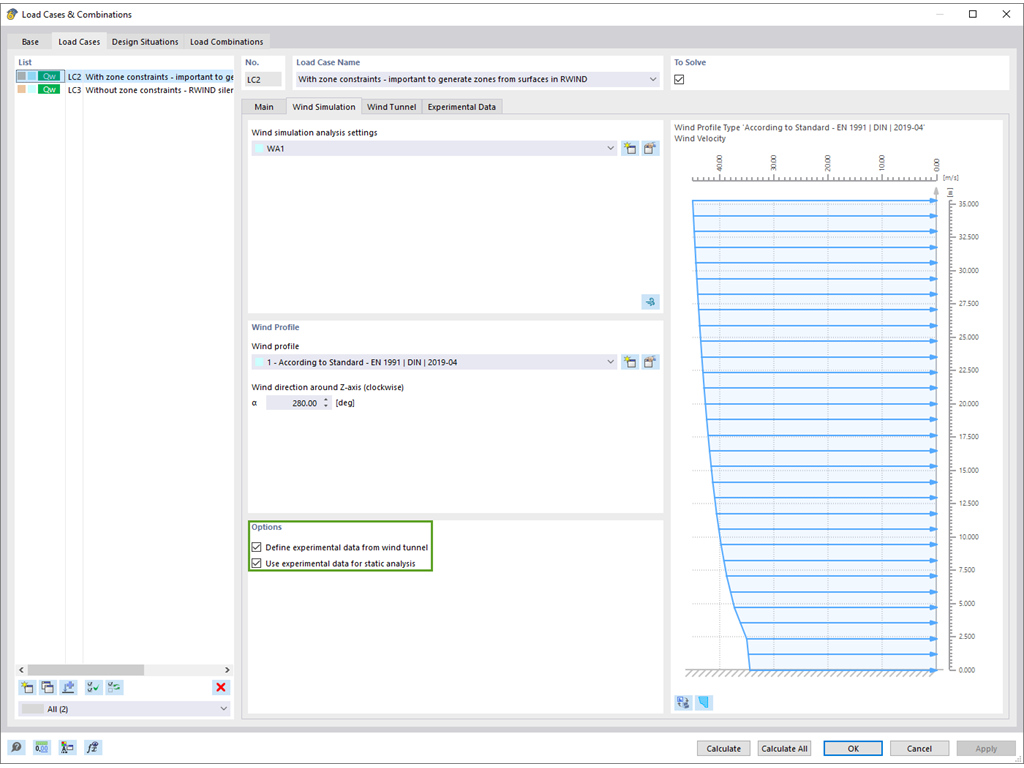Toggle the To Solve checkbox
Screen dimensions: 1024x768
point(679,79)
